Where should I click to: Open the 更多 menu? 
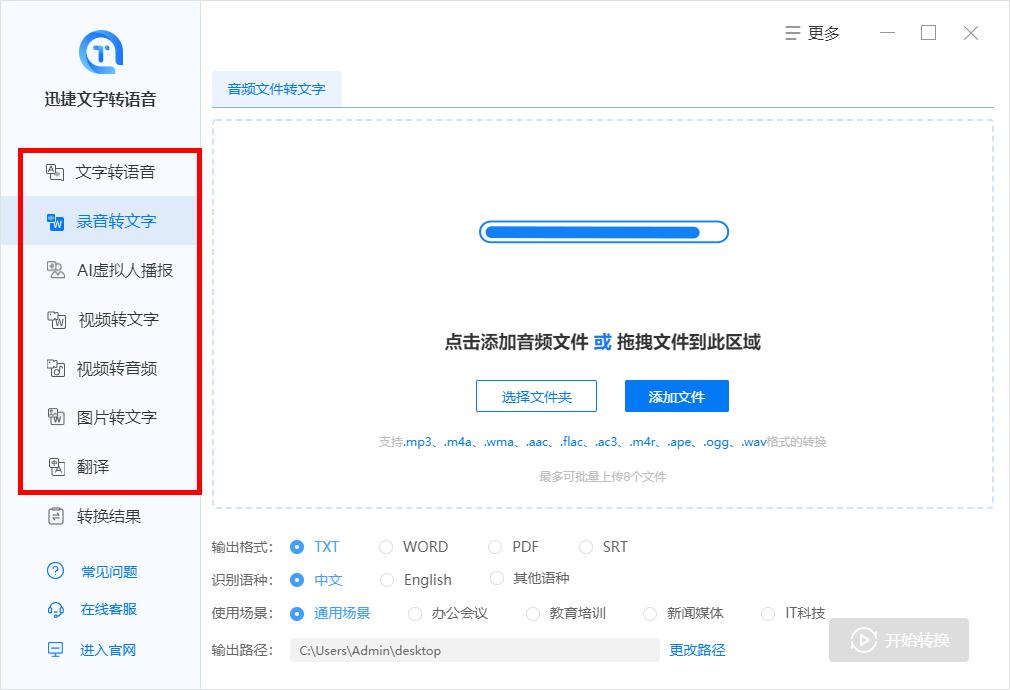coord(812,32)
